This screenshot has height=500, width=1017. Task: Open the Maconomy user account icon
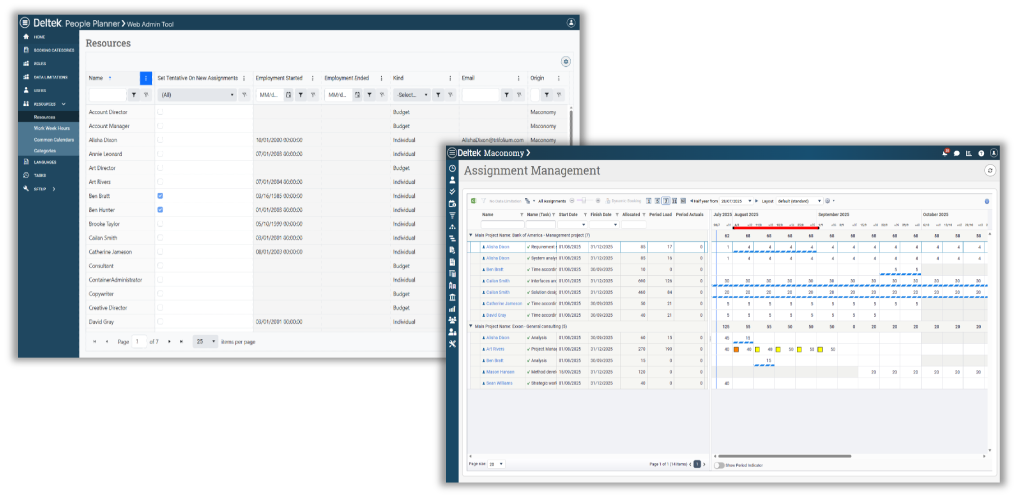[994, 154]
